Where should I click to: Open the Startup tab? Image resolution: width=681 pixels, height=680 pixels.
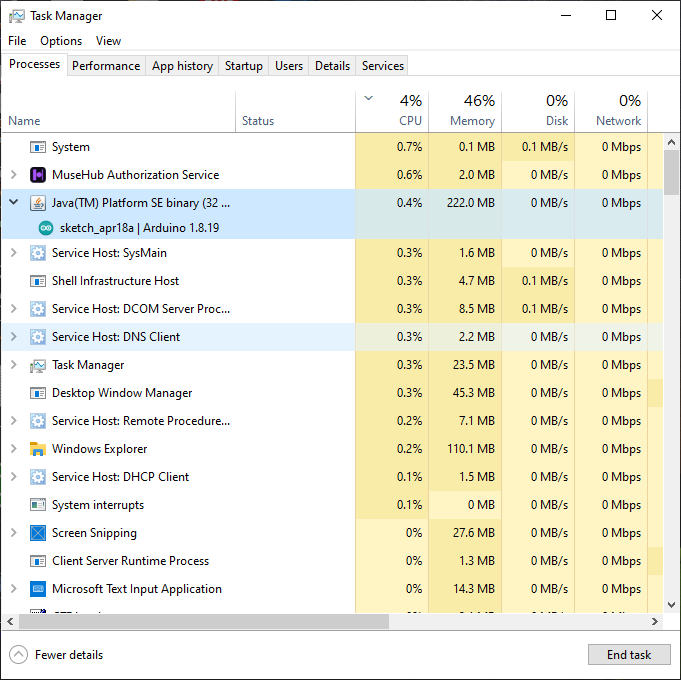pos(243,66)
